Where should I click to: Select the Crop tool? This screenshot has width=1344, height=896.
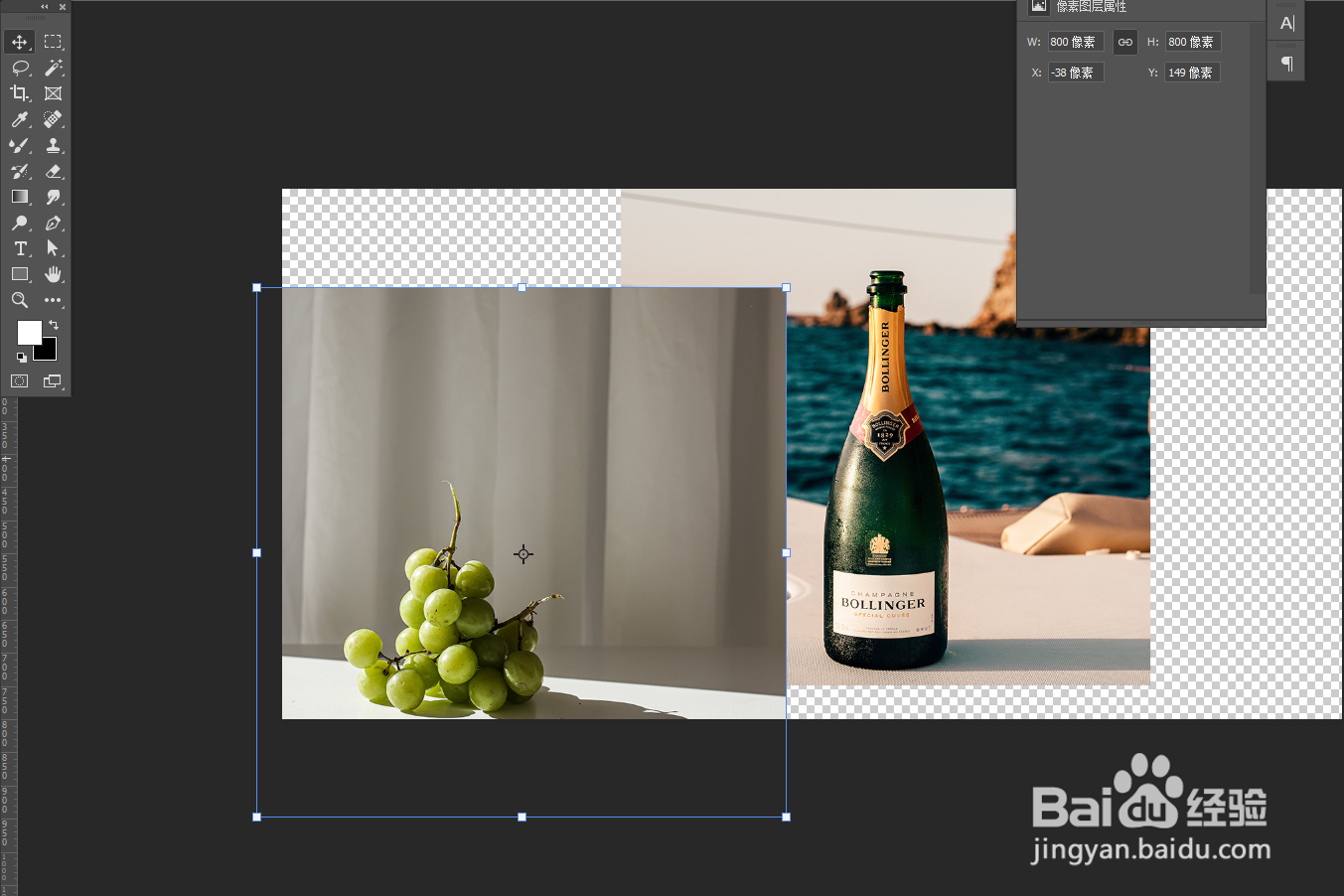click(x=20, y=93)
